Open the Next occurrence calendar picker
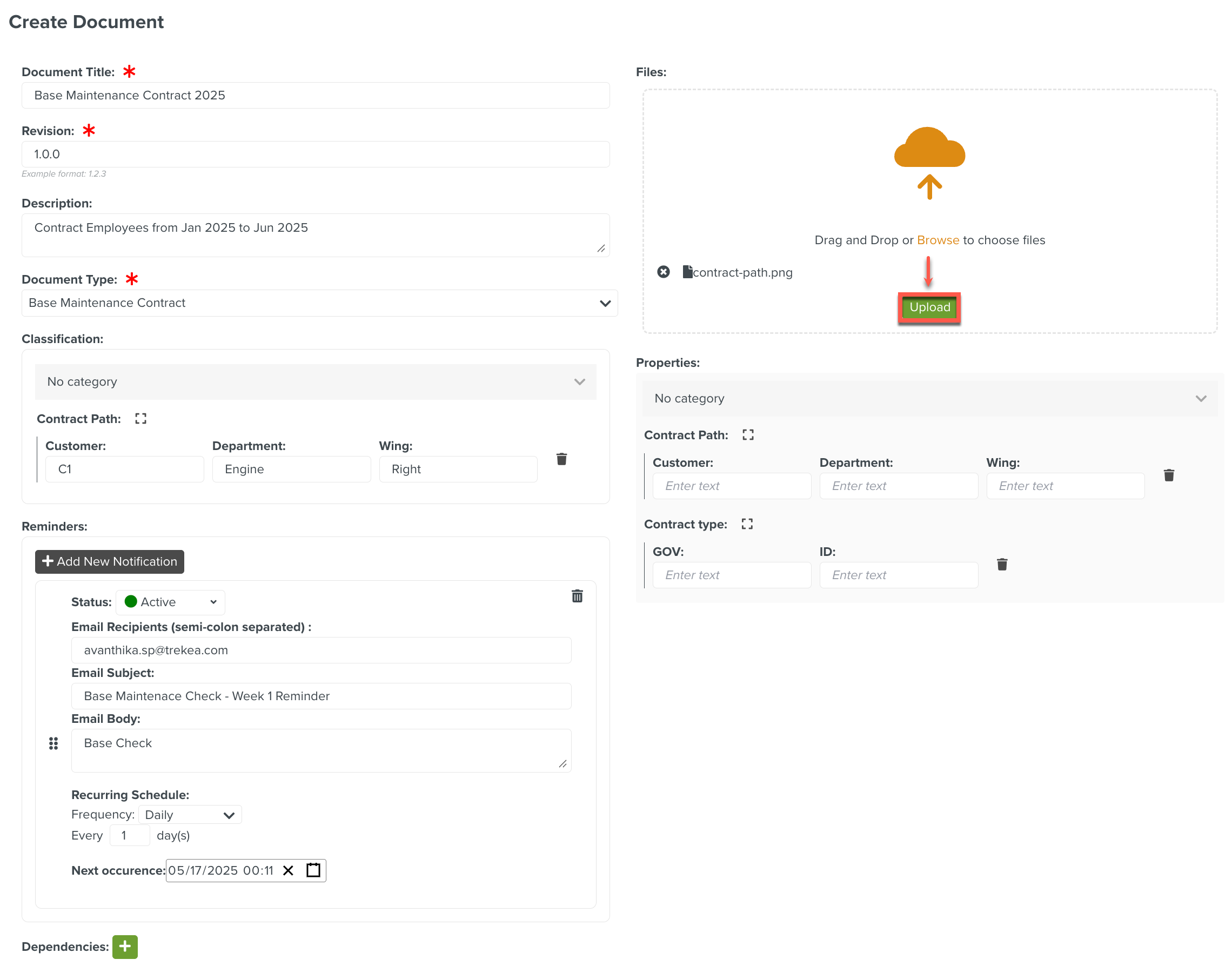 click(x=313, y=870)
